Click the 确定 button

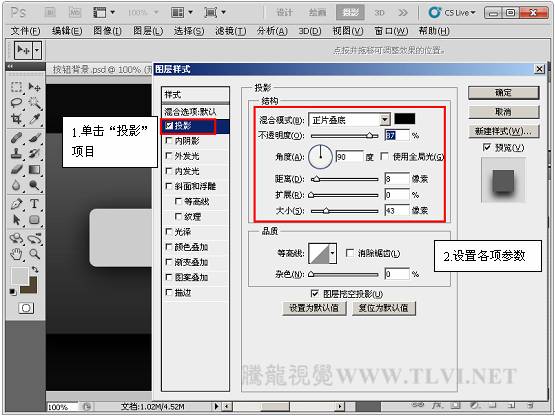coord(503,93)
